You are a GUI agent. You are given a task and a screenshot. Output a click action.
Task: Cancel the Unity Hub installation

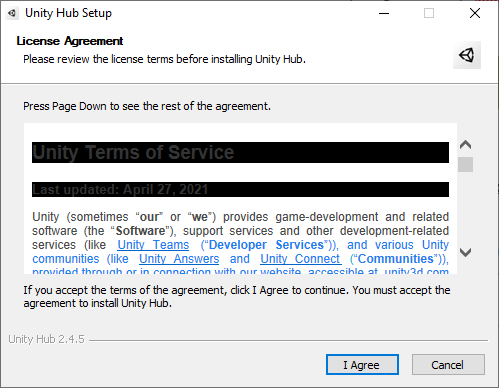point(448,365)
